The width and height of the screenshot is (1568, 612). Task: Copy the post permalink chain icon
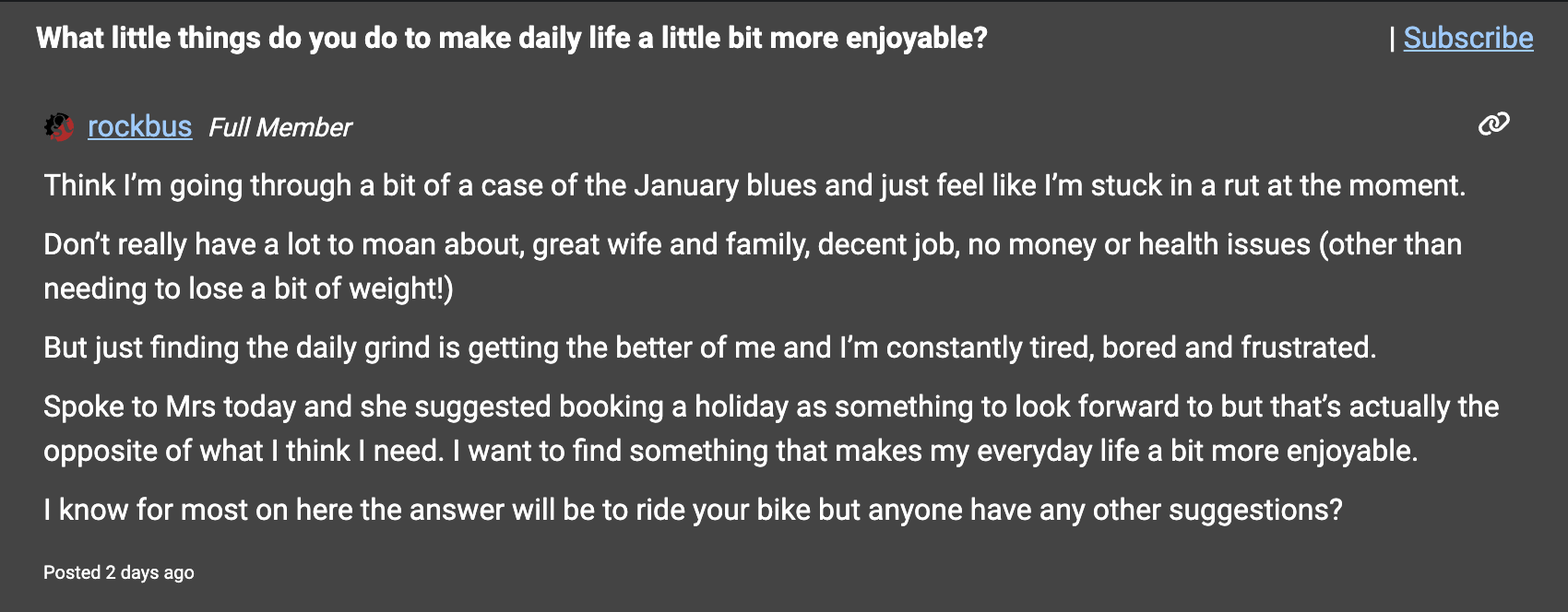[1493, 124]
